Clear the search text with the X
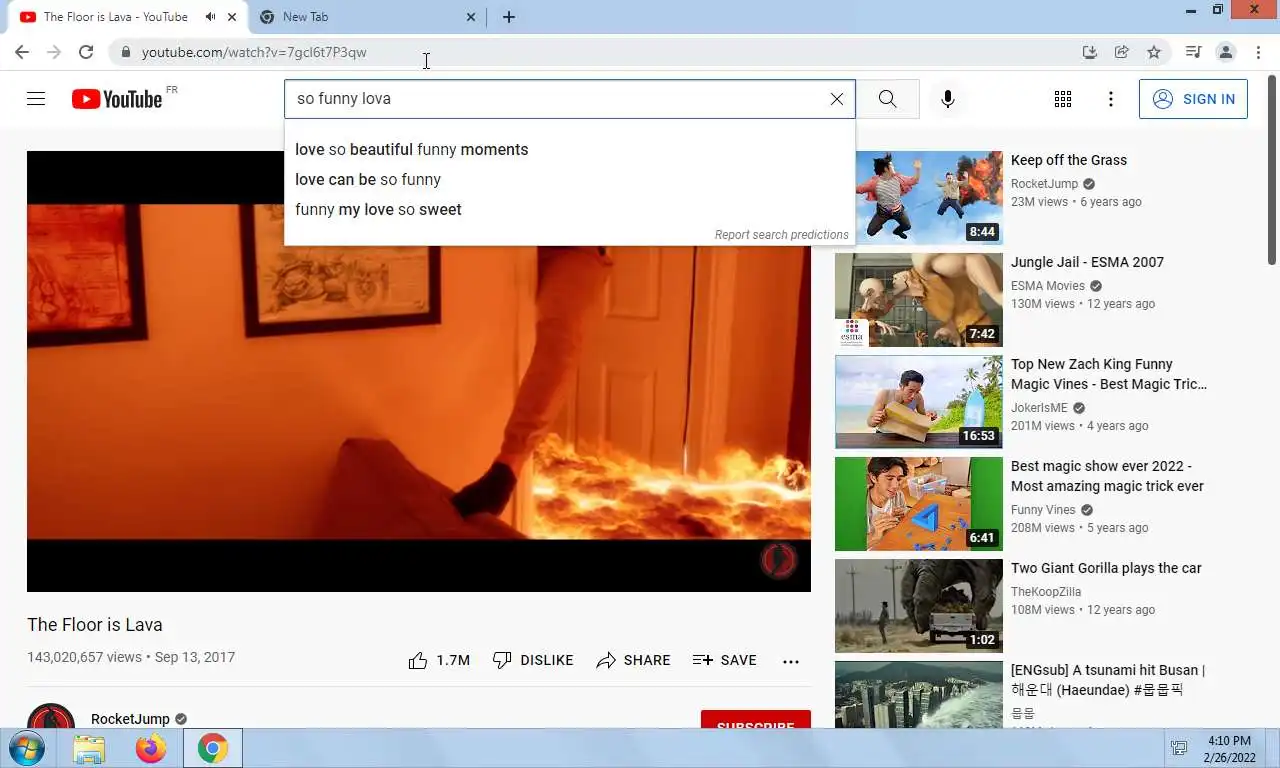 point(837,99)
